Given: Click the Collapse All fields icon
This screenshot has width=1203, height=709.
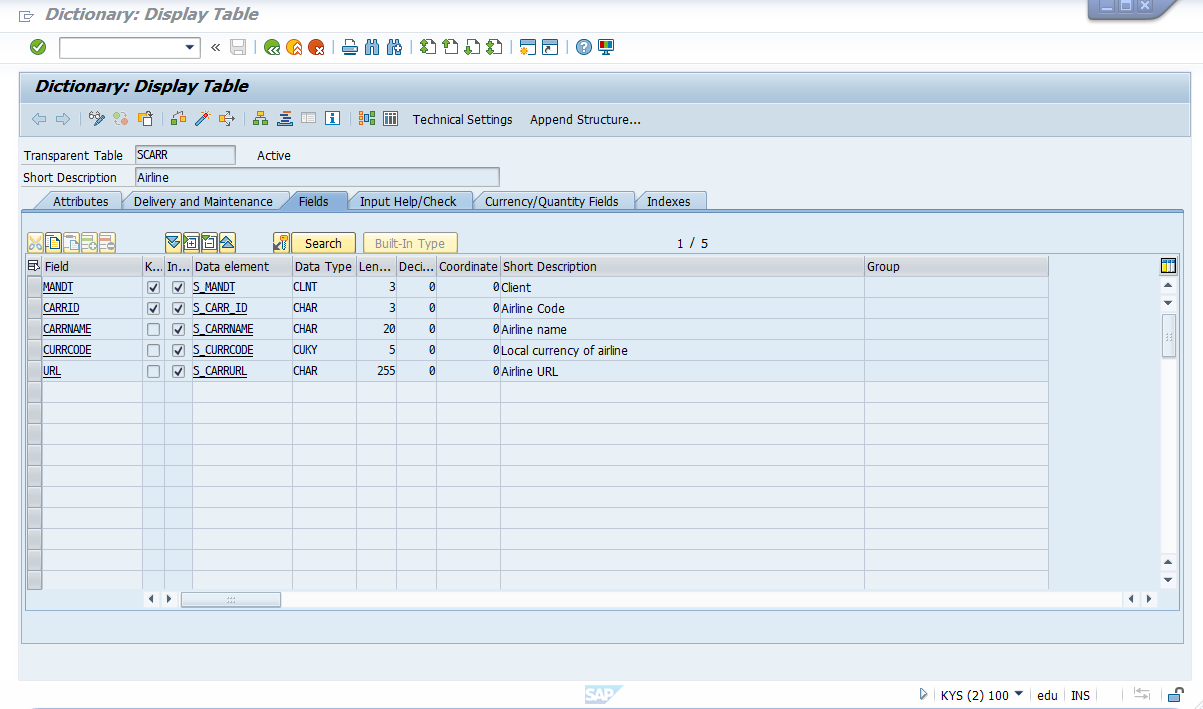Looking at the screenshot, I should [227, 242].
